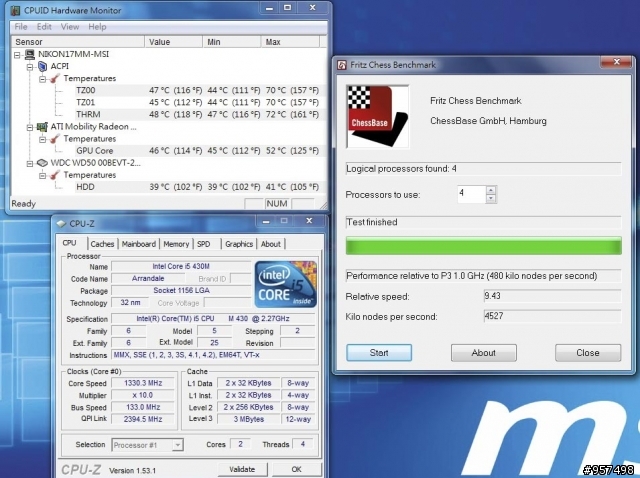The height and width of the screenshot is (478, 640).
Task: Click the CPUID Hardware Monitor title bar icon
Action: coord(15,10)
